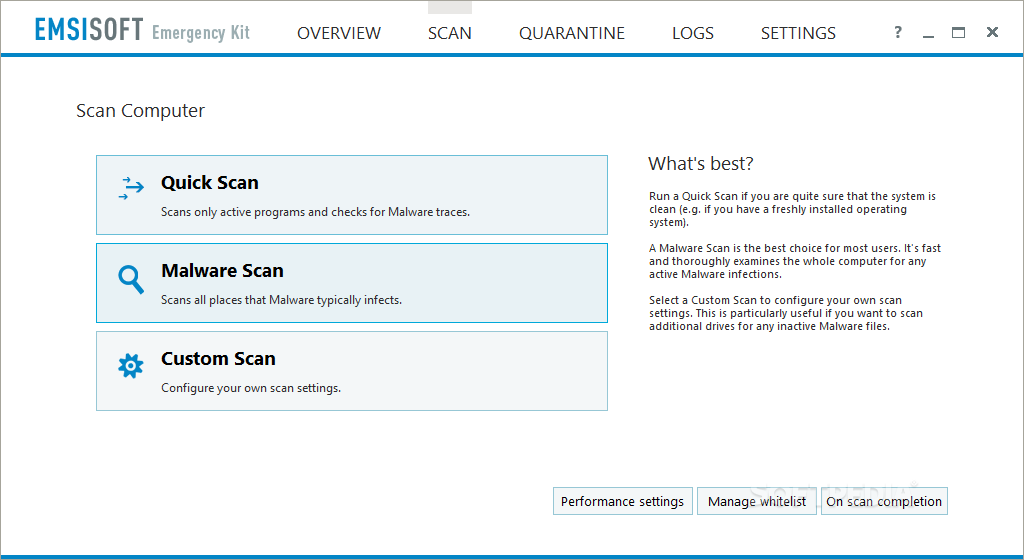Click paragraph starting 'A Malware Scan is the best choice'
Image resolution: width=1024 pixels, height=560 pixels.
point(795,261)
